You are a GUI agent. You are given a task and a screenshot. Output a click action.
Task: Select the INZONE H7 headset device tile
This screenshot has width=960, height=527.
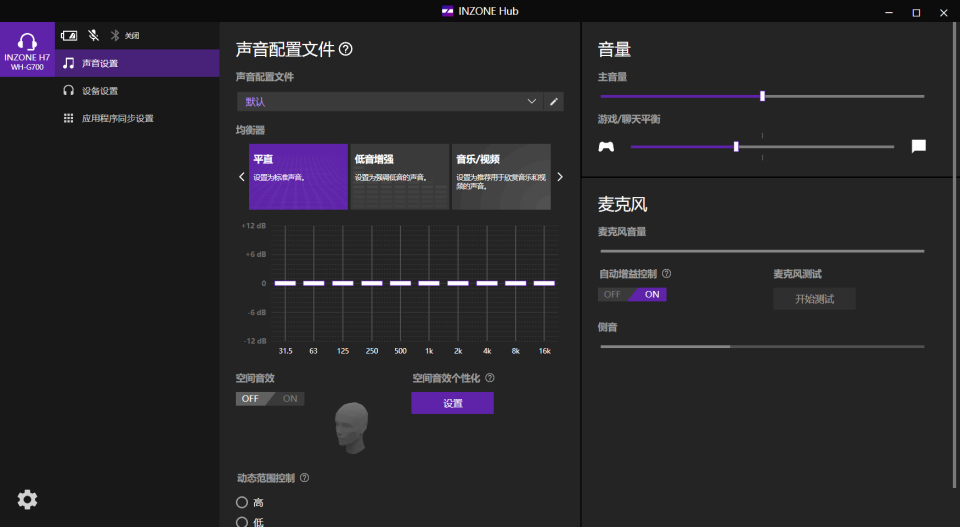click(x=27, y=50)
